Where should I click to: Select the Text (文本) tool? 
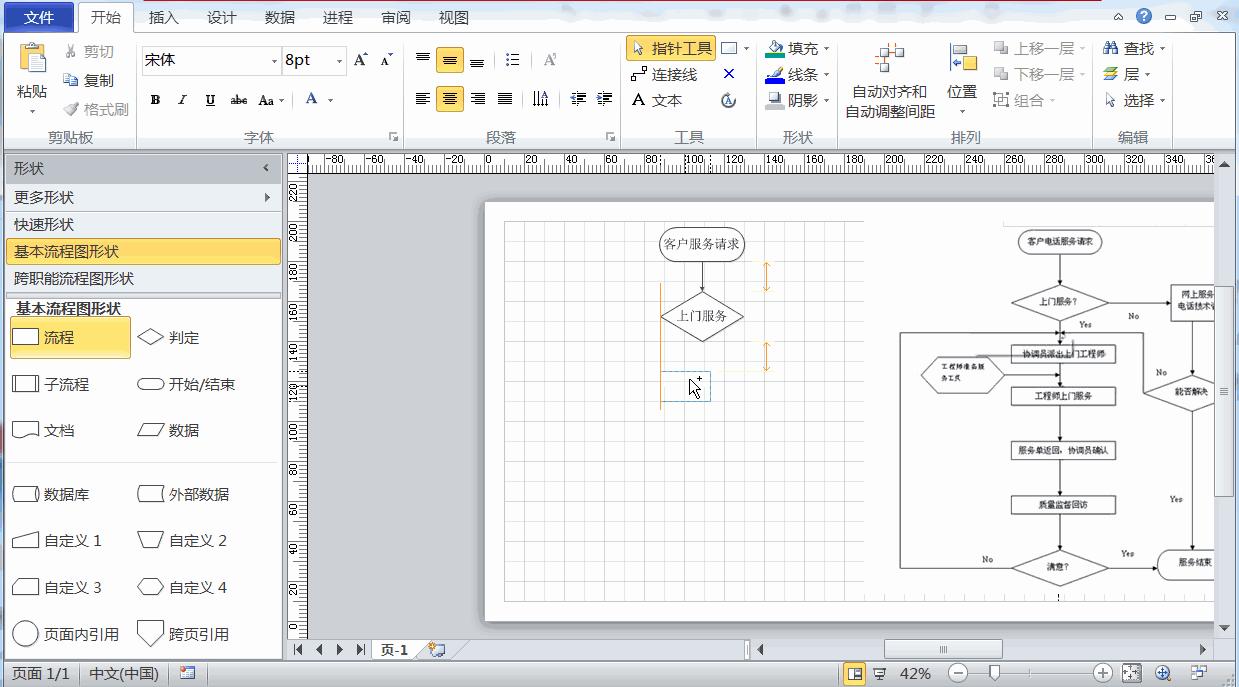[x=657, y=101]
